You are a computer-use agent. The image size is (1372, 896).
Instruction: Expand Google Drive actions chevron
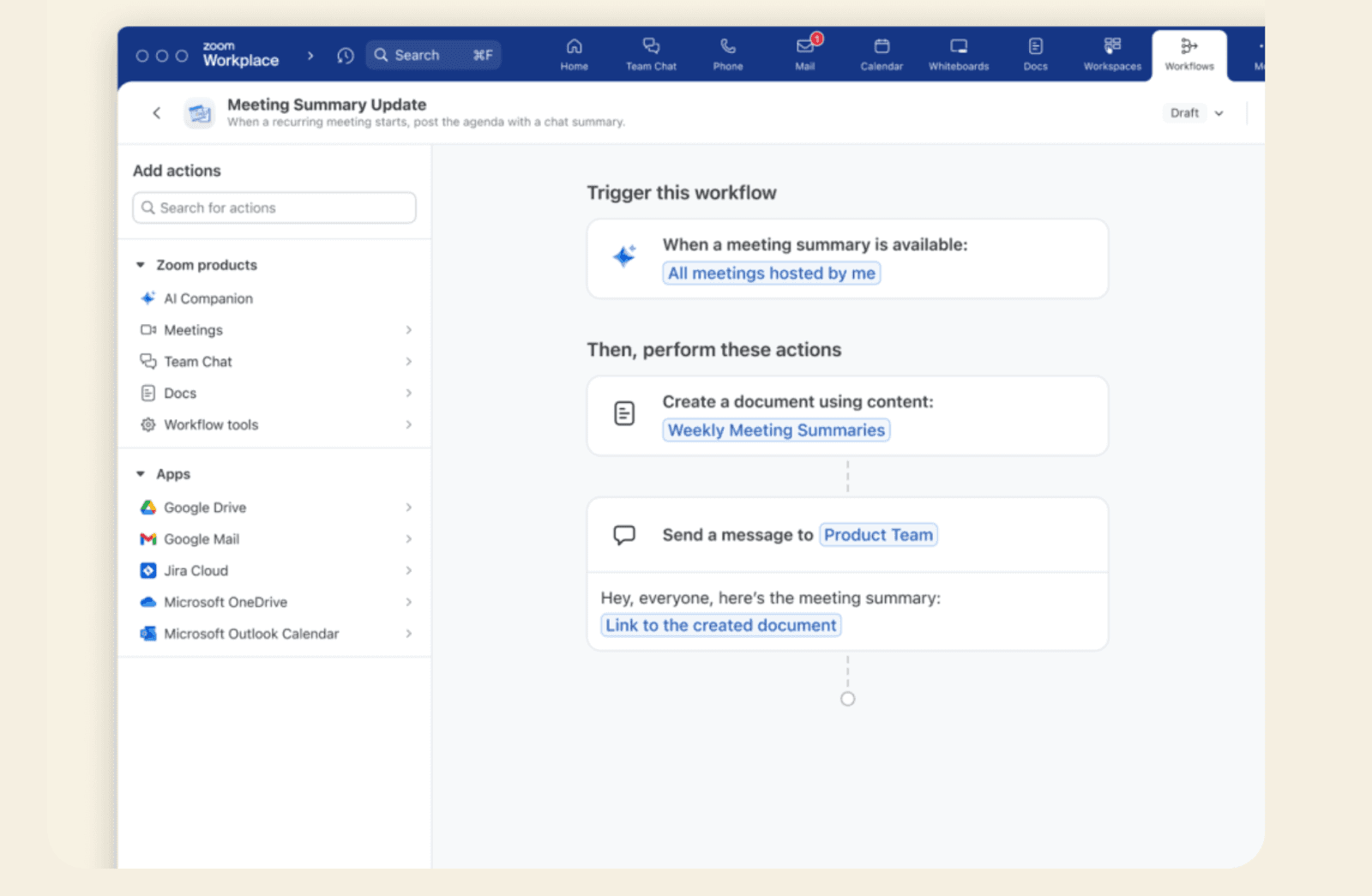(x=408, y=508)
